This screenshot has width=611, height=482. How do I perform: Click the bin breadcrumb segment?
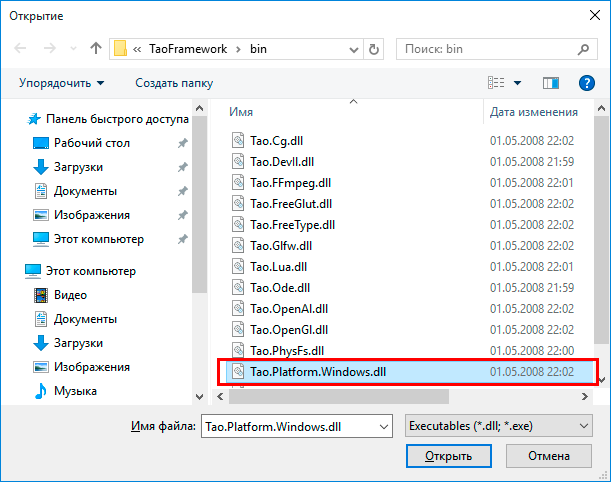[x=258, y=49]
